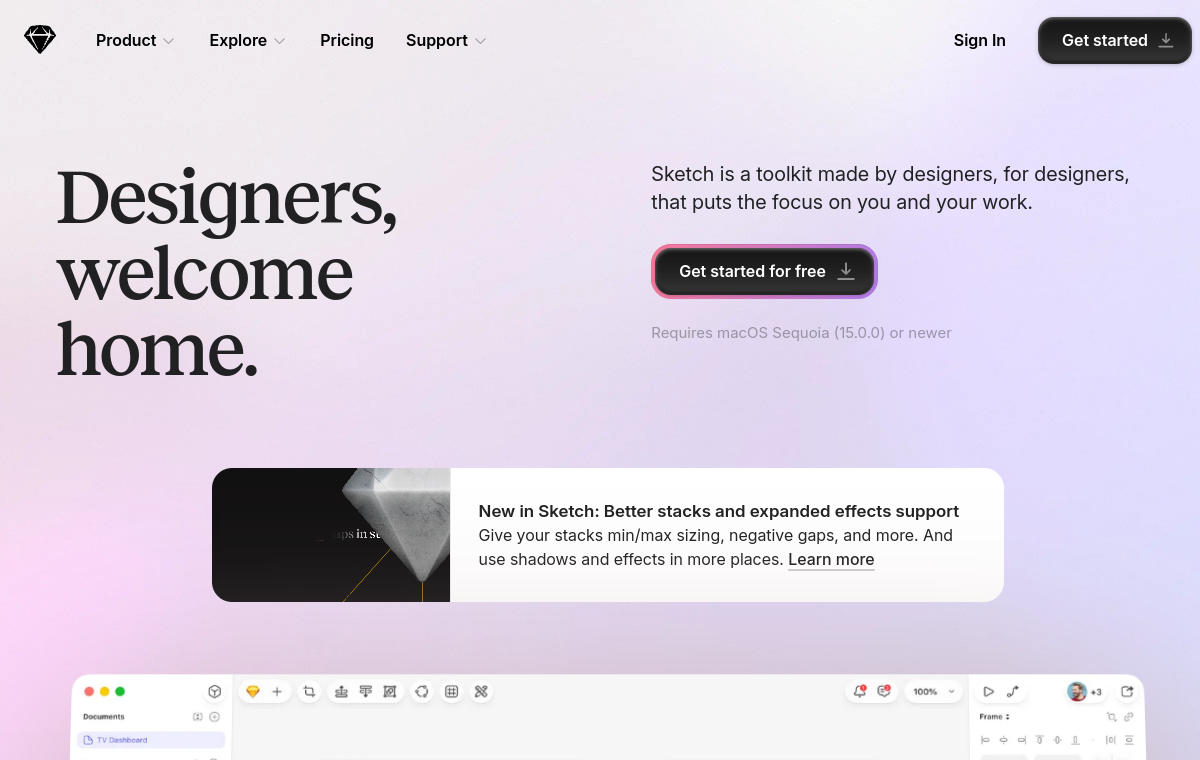Screen dimensions: 1200x760
Task: Click the grid icon in the toolbar
Action: [452, 691]
